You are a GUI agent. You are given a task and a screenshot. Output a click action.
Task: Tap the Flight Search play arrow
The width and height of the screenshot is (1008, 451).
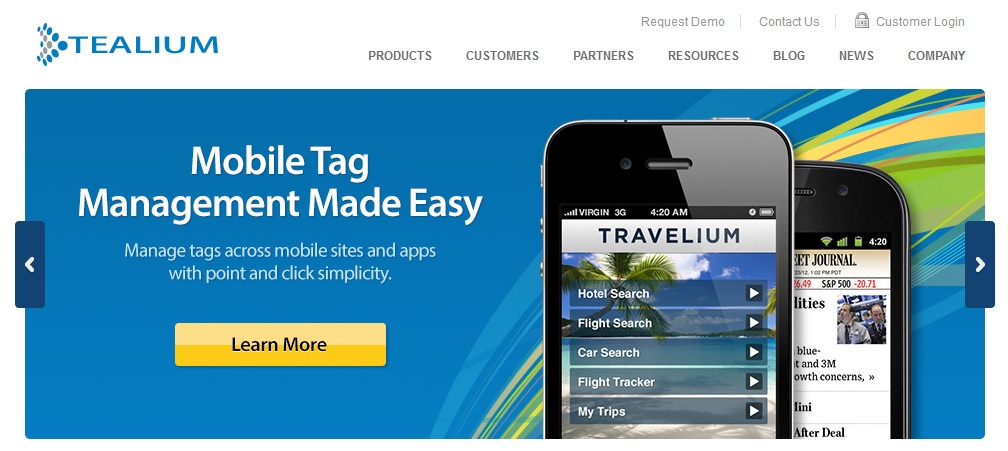(x=753, y=323)
